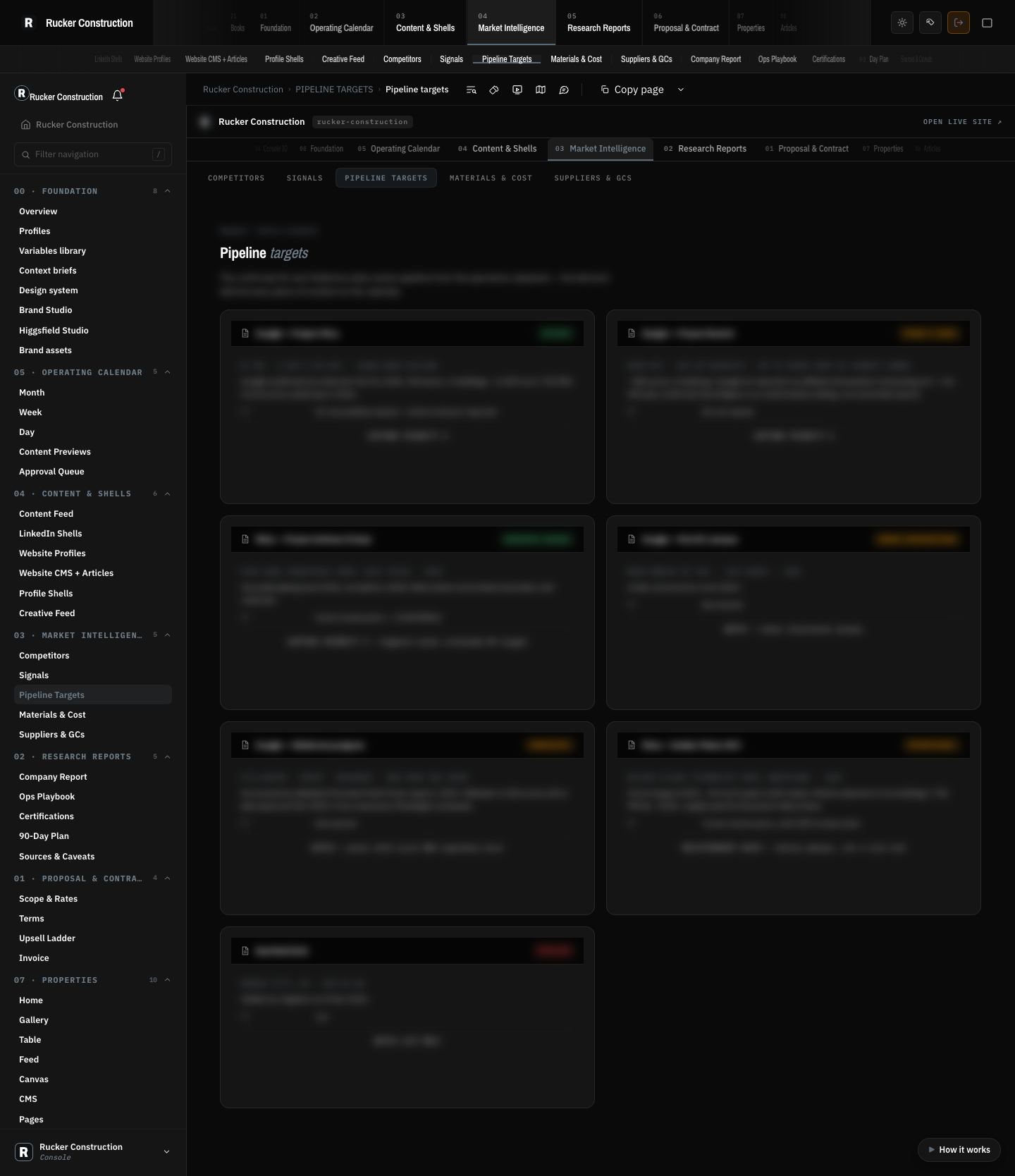Click Suppliers & GCs in second nav row
This screenshot has width=1015, height=1176.
[646, 59]
